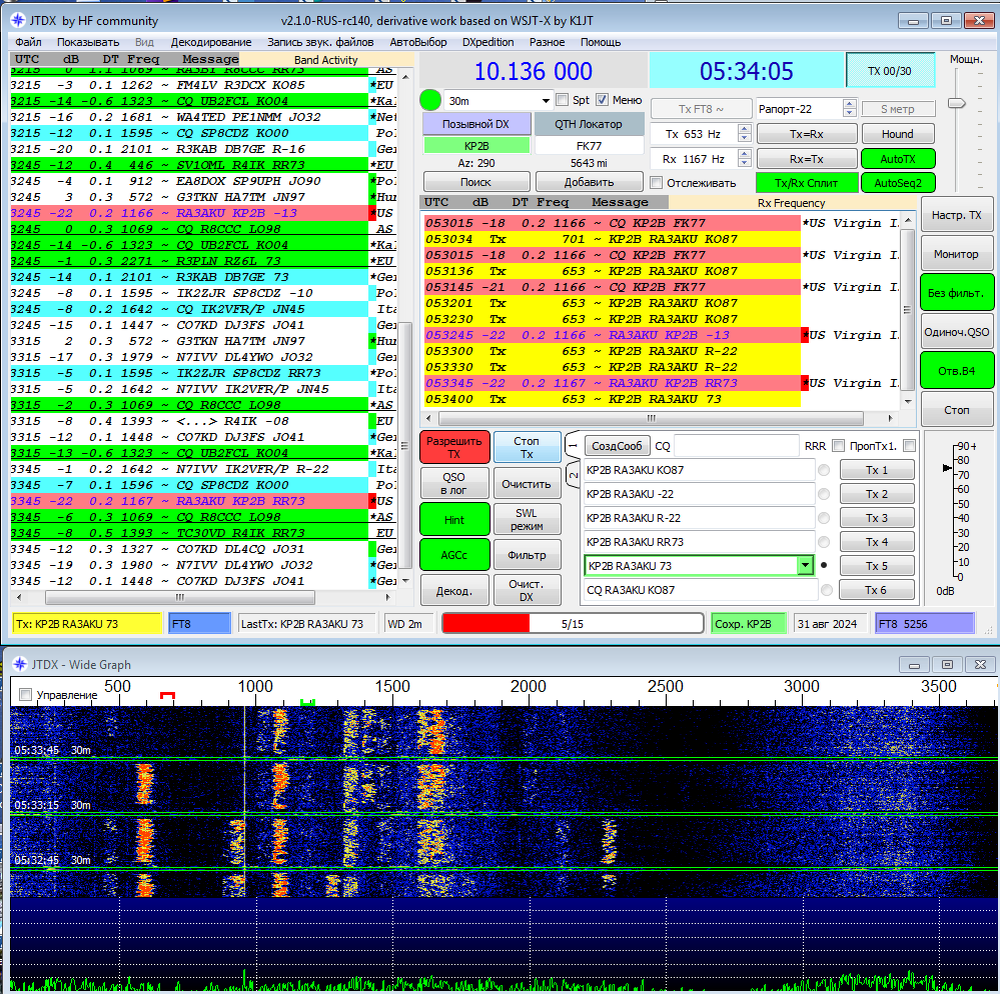Toggle the SWL режим button

pos(526,520)
